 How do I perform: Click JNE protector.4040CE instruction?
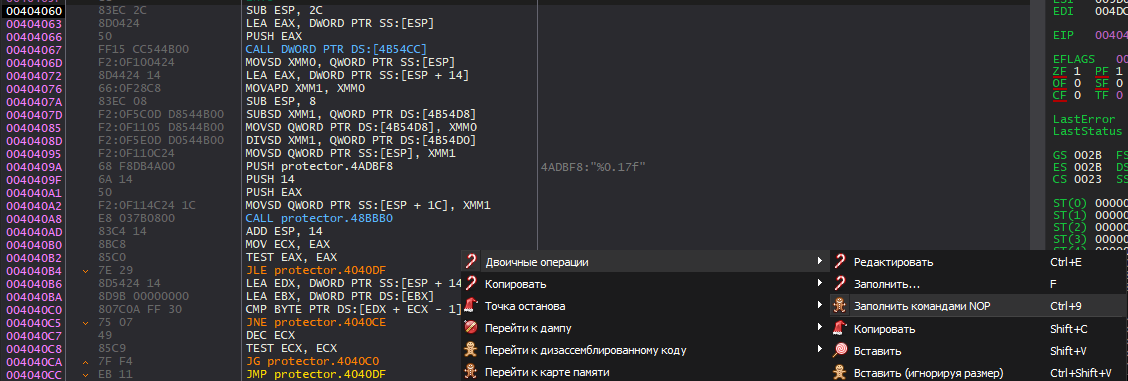(315, 322)
